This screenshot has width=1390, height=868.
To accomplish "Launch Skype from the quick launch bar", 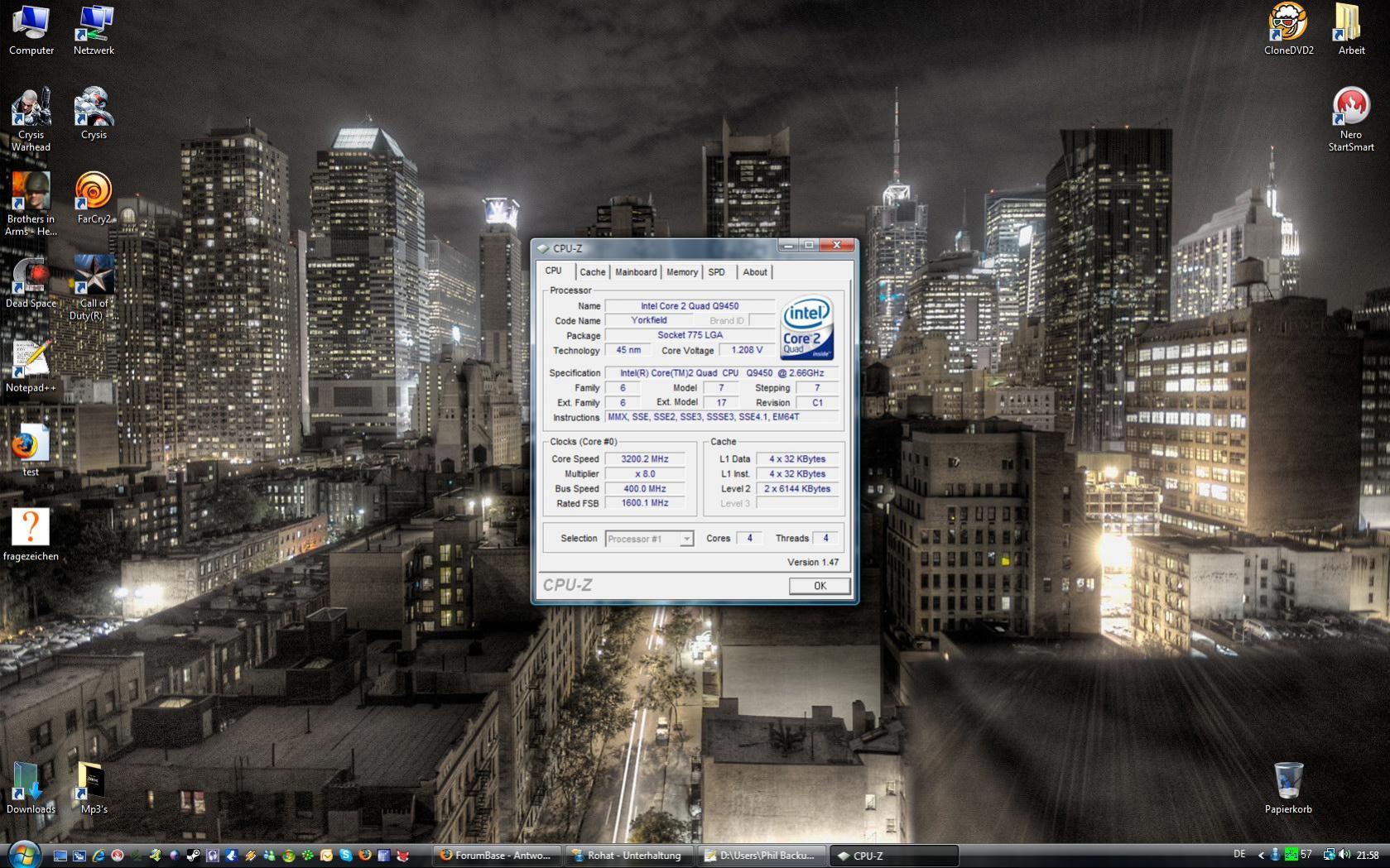I will point(345,856).
